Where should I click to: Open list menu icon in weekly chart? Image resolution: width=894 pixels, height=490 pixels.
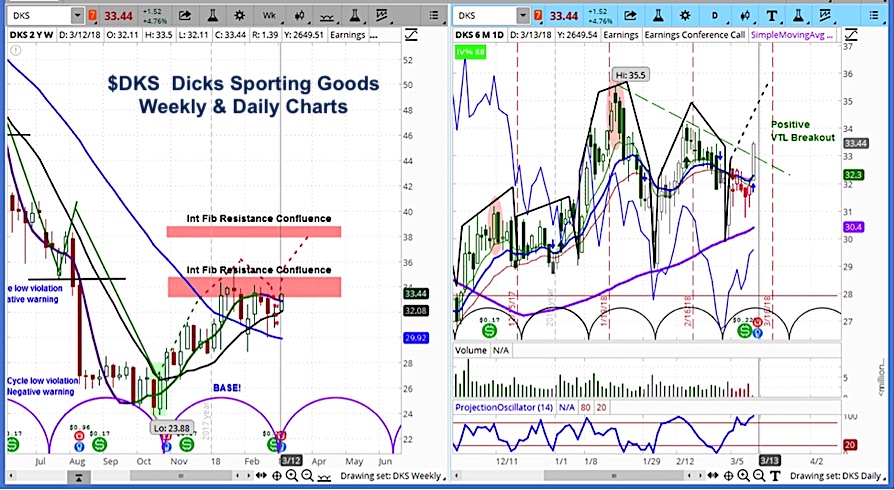[x=434, y=15]
